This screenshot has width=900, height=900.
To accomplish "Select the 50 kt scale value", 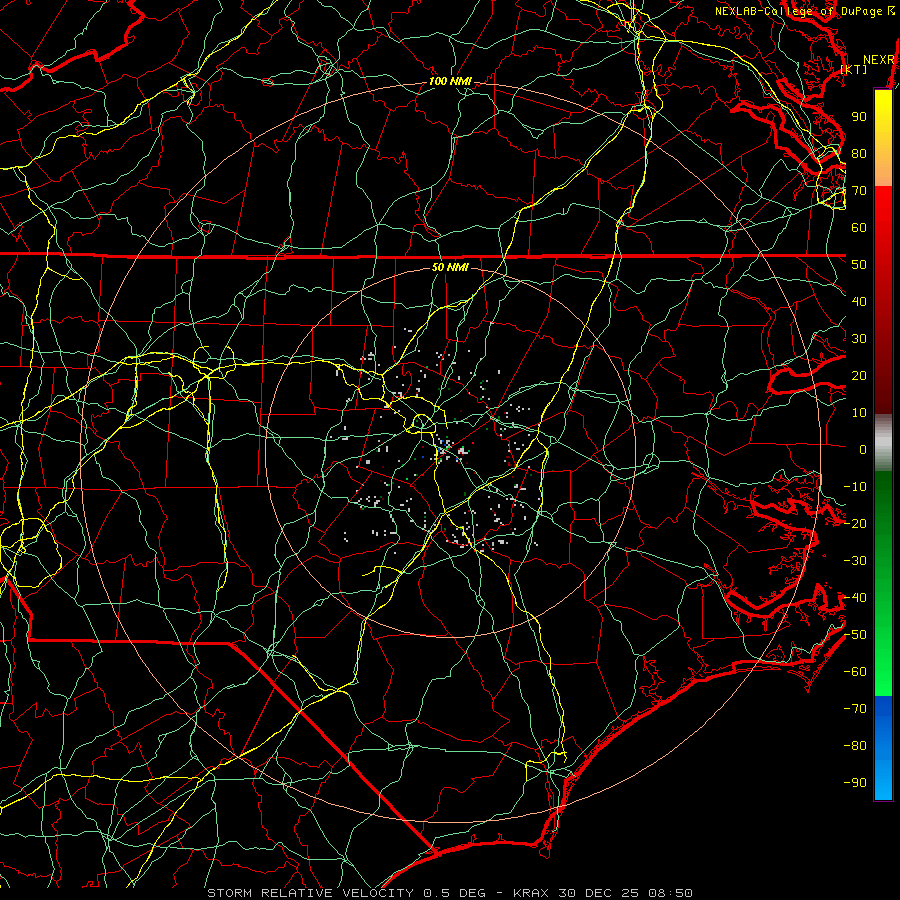I will click(x=859, y=265).
